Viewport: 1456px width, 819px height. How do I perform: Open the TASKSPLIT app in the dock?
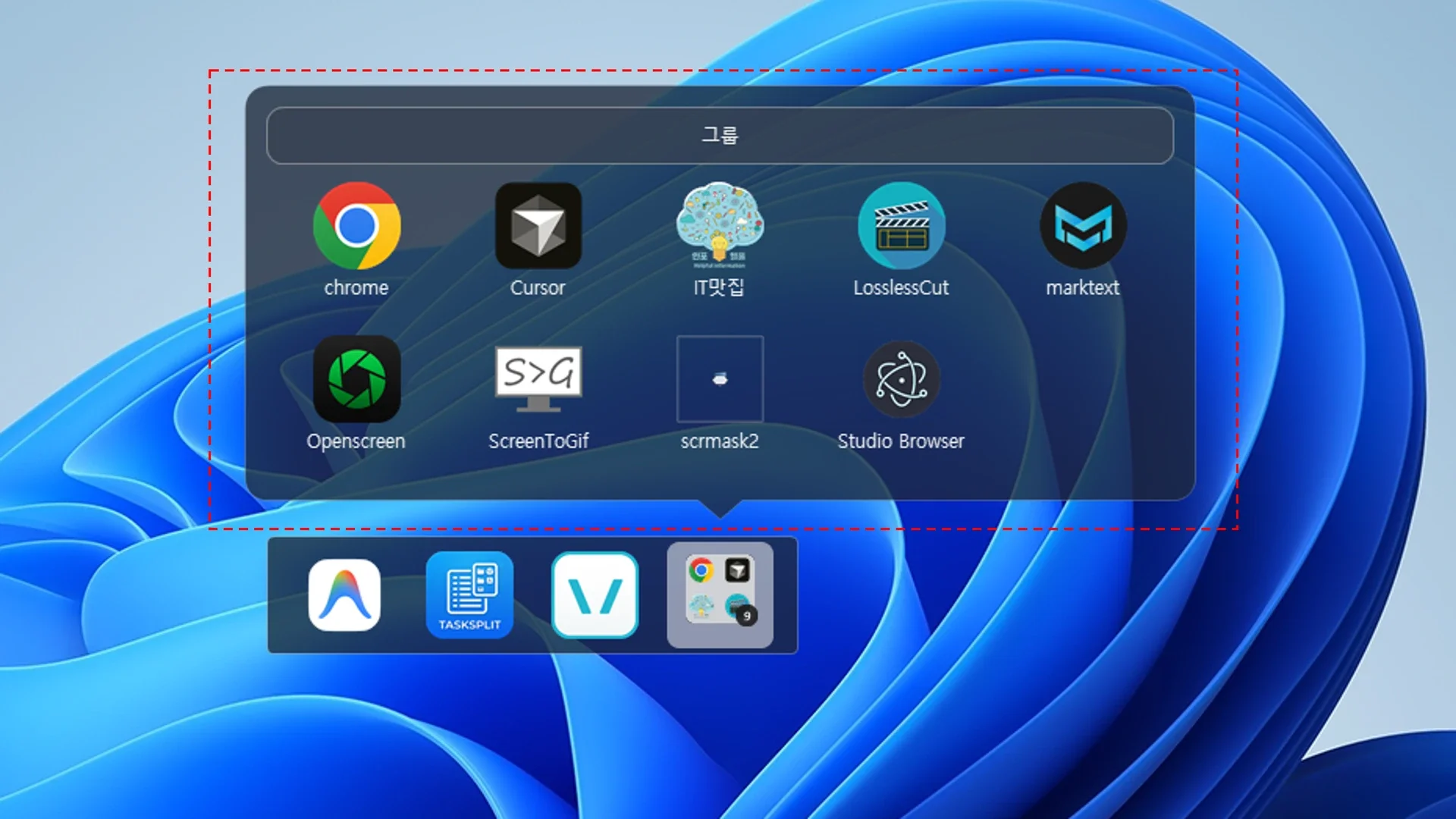469,595
